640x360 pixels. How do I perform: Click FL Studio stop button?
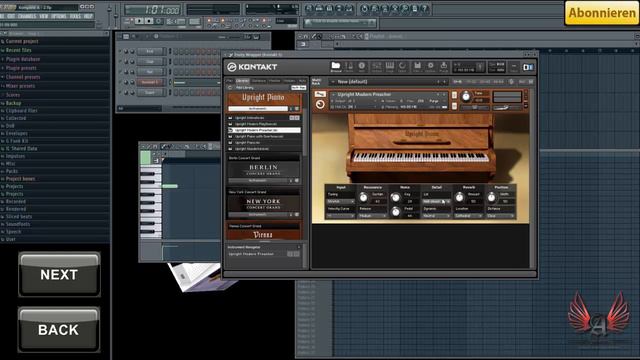(149, 21)
